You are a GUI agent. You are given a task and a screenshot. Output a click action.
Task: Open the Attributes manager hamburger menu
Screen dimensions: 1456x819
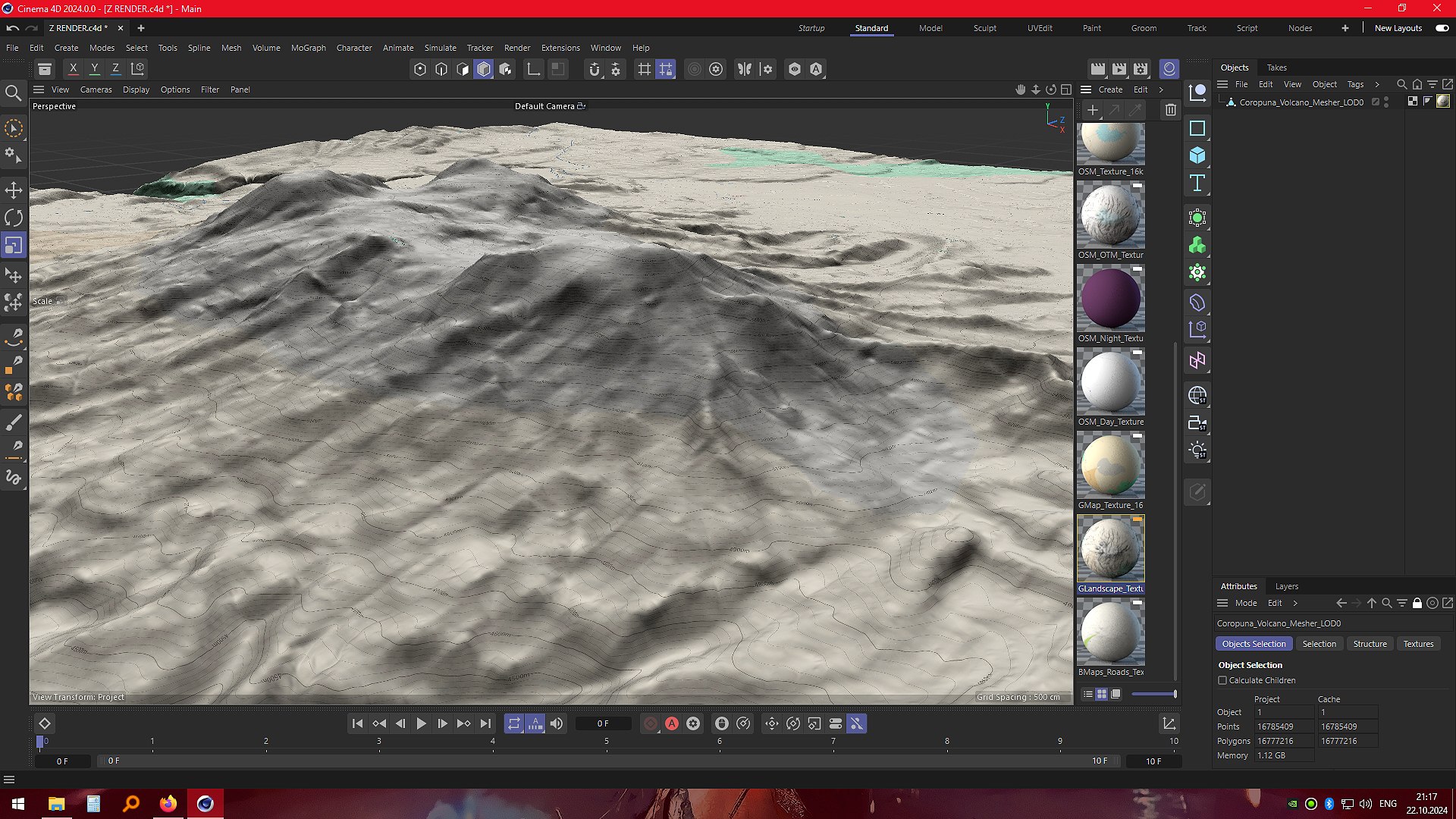tap(1222, 603)
